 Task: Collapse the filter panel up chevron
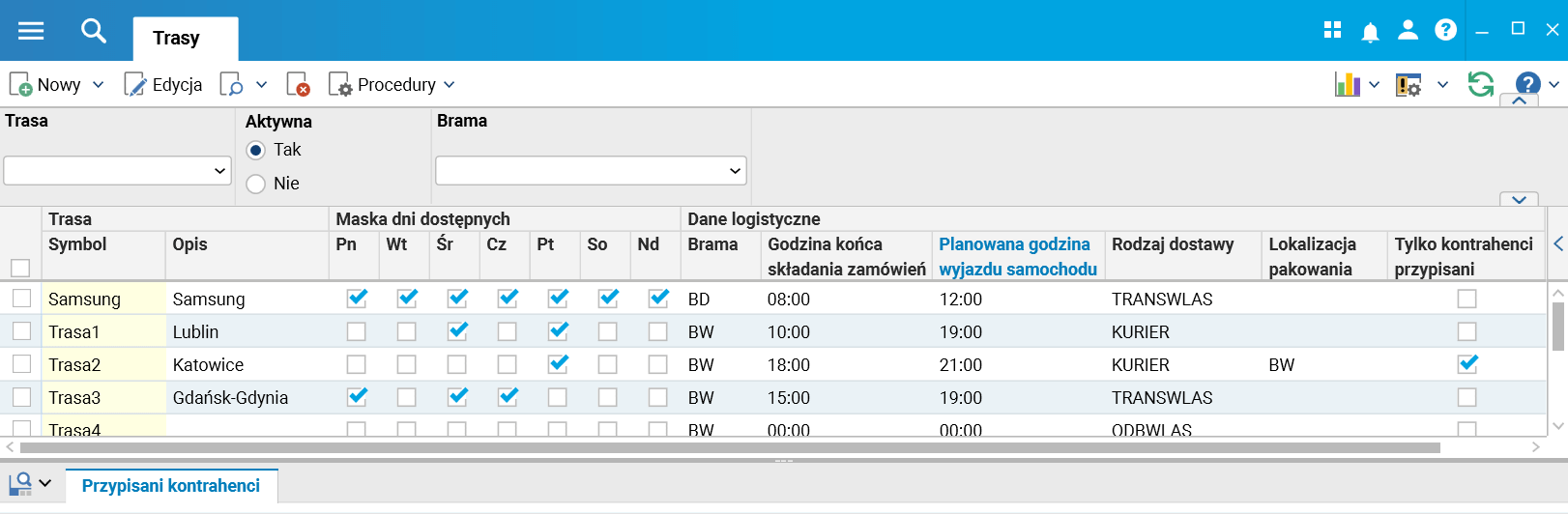(1519, 100)
